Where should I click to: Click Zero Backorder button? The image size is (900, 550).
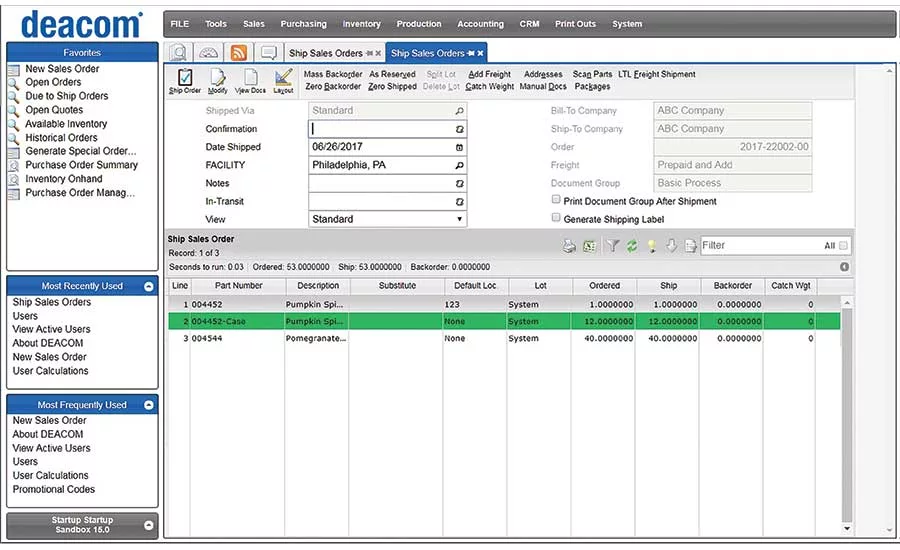[x=333, y=87]
